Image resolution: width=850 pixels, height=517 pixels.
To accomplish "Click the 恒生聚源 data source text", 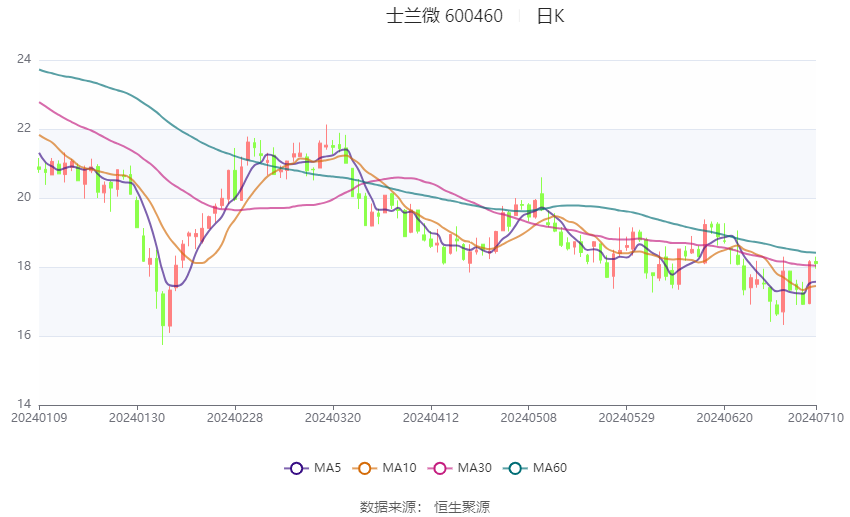I will [462, 507].
